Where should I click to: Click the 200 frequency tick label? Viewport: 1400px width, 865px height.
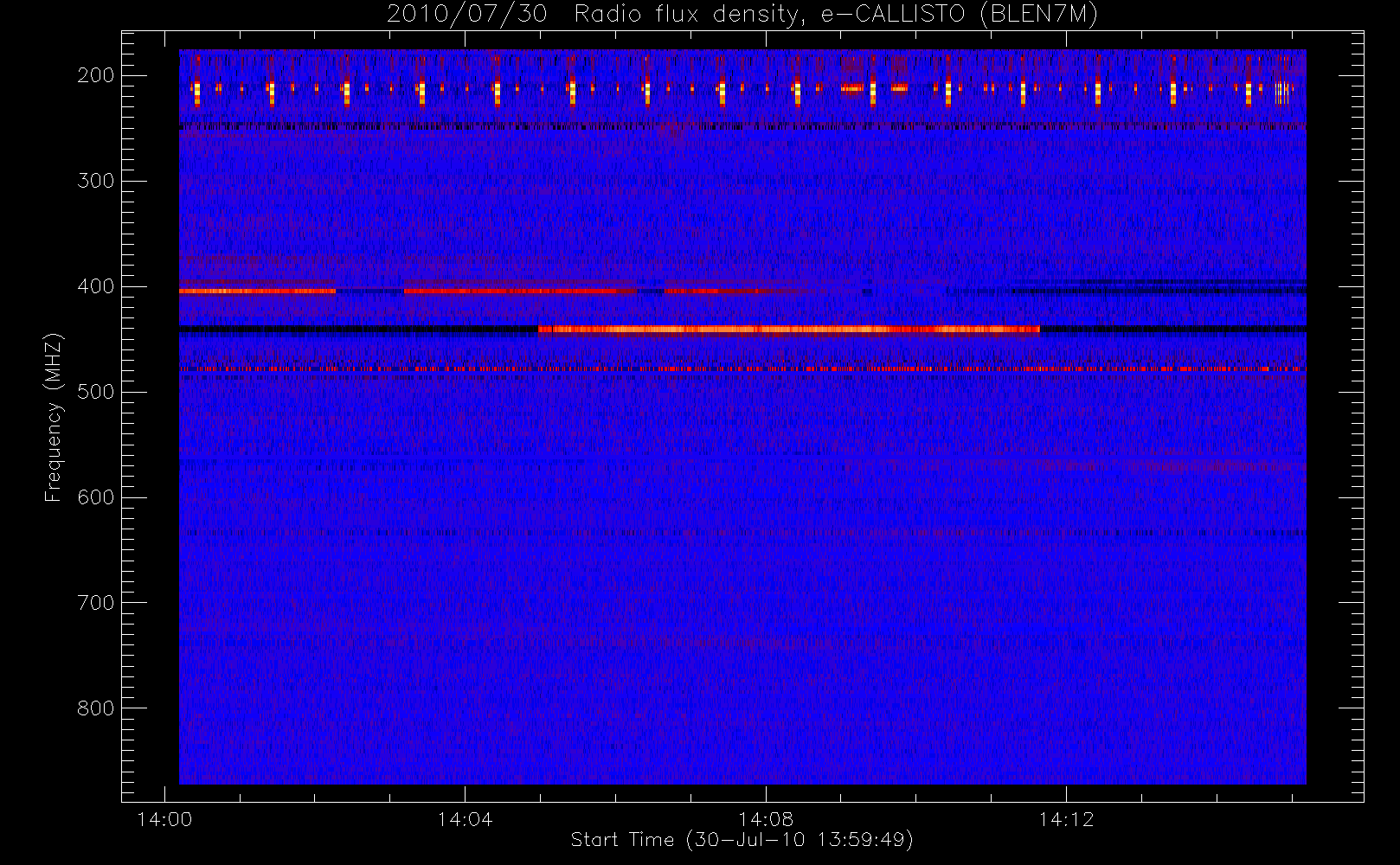point(95,75)
